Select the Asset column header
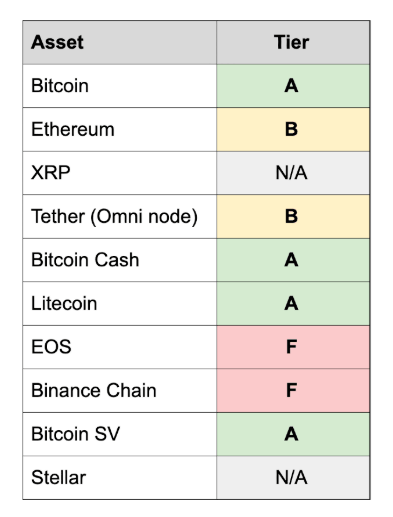The width and height of the screenshot is (393, 517). point(120,42)
